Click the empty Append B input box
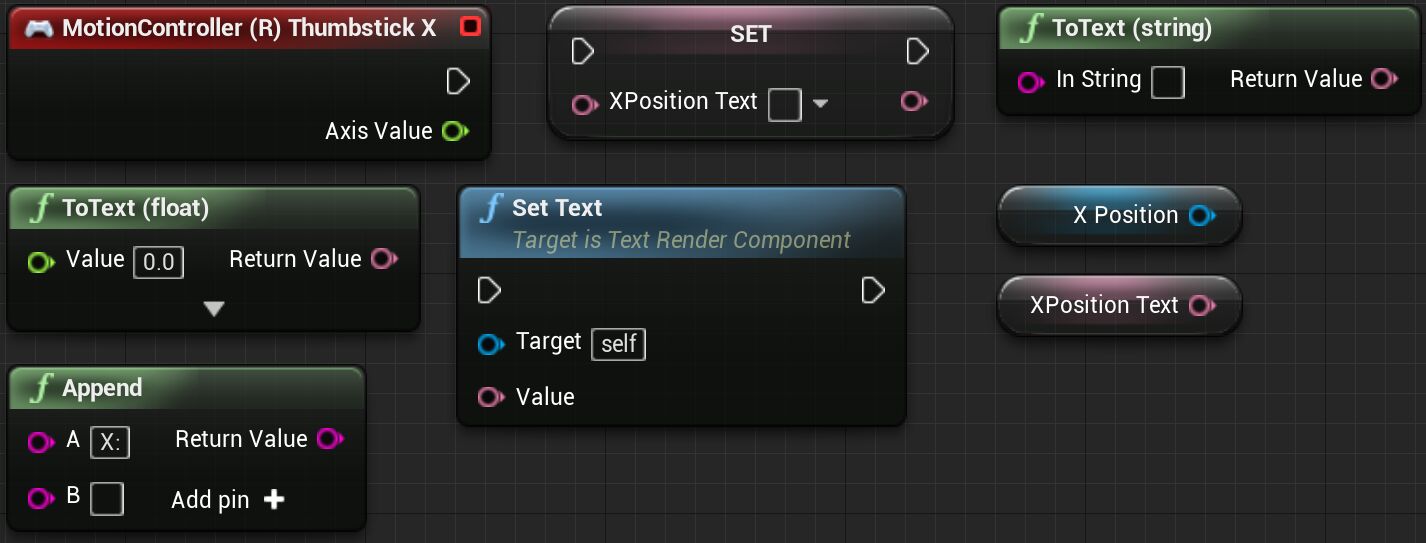Image resolution: width=1426 pixels, height=543 pixels. [107, 498]
